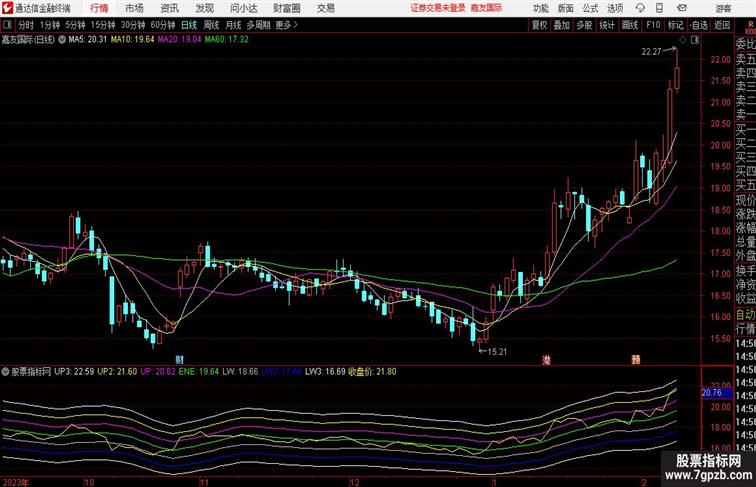The image size is (756, 487).
Task: Open the 选项 menu
Action: coord(615,8)
